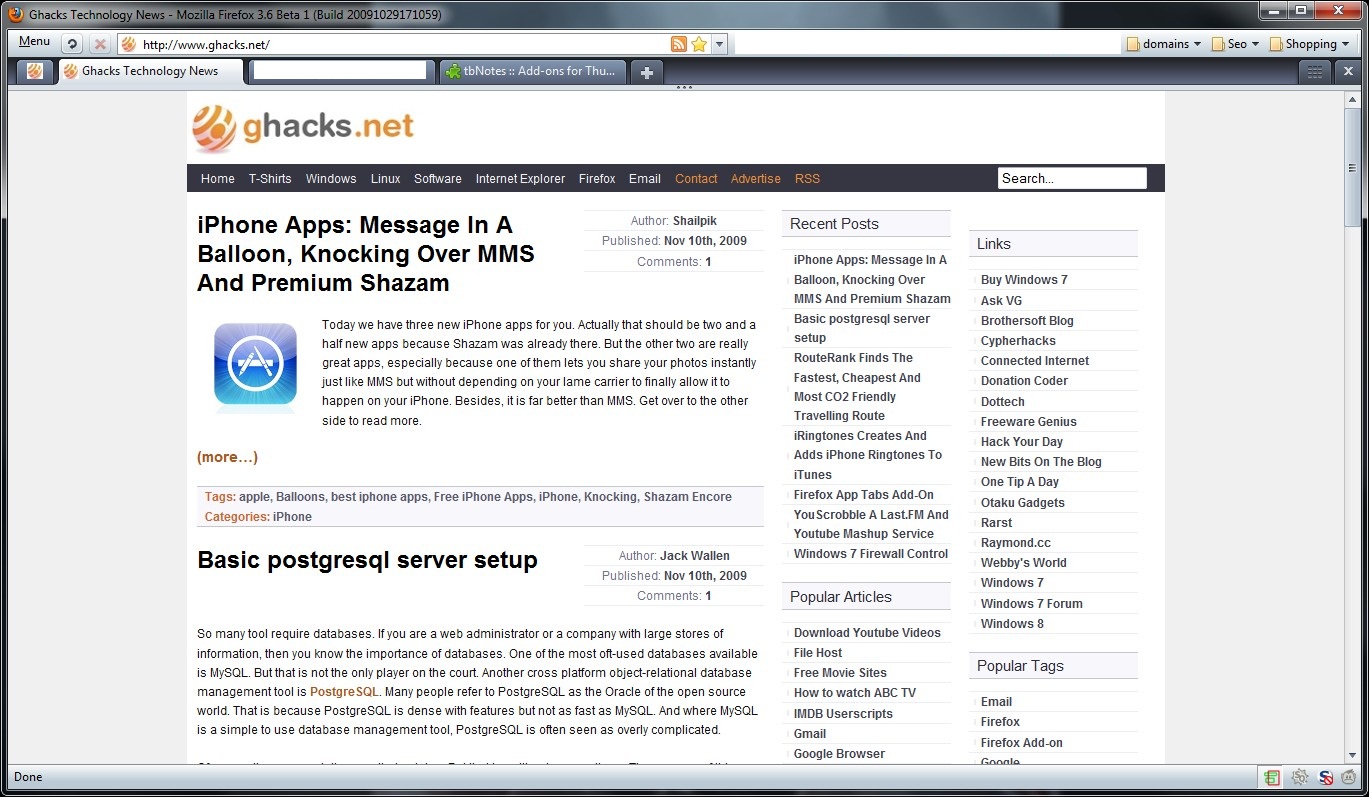Open RSS link in navigation bar
The height and width of the screenshot is (797, 1369).
(807, 179)
